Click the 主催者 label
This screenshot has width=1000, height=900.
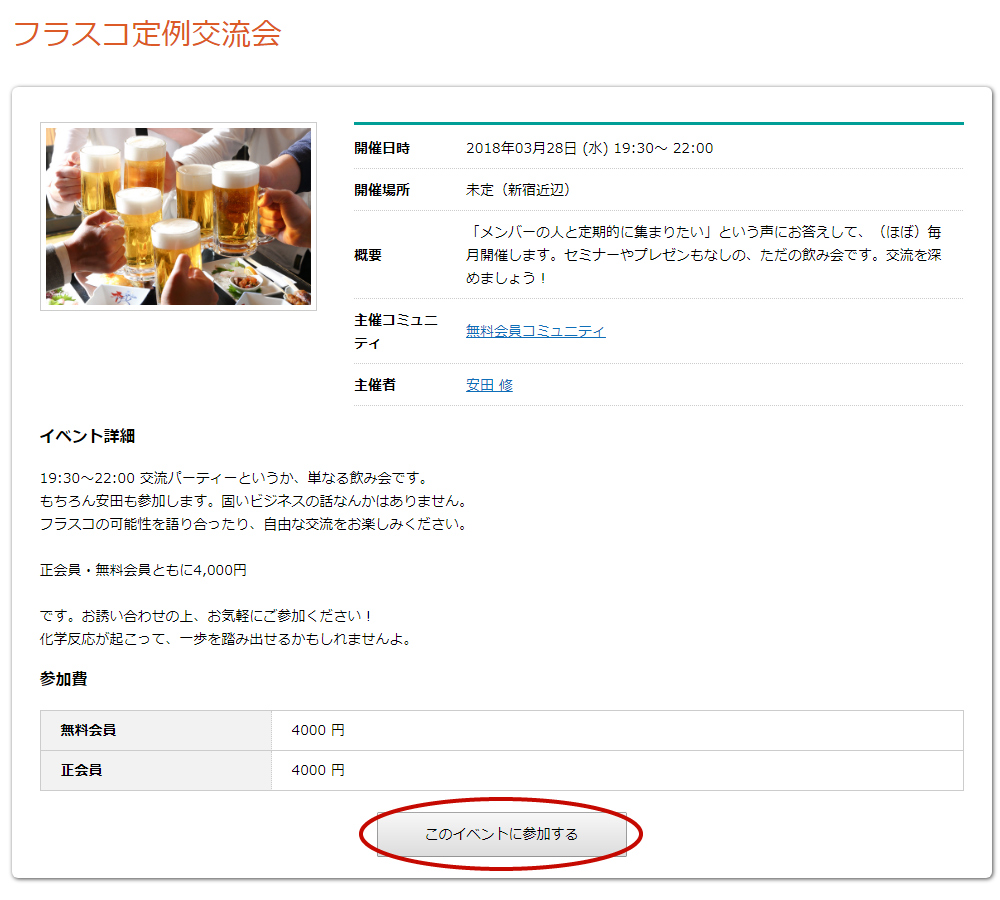(x=375, y=385)
